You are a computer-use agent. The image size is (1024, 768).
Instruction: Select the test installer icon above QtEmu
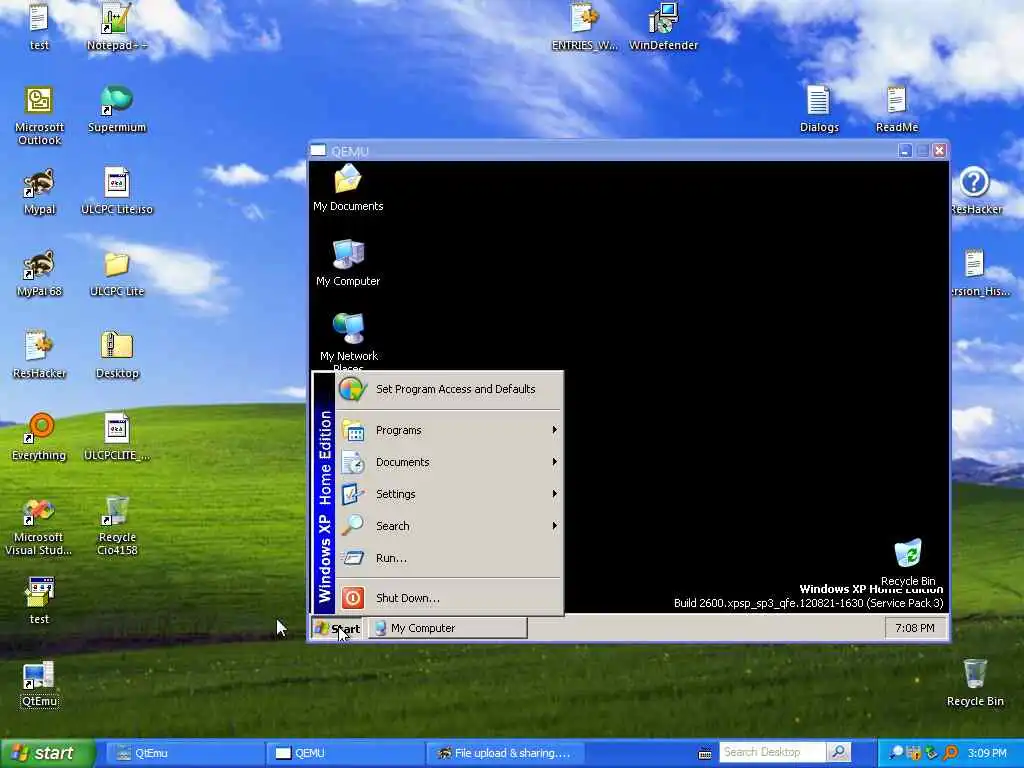(39, 601)
